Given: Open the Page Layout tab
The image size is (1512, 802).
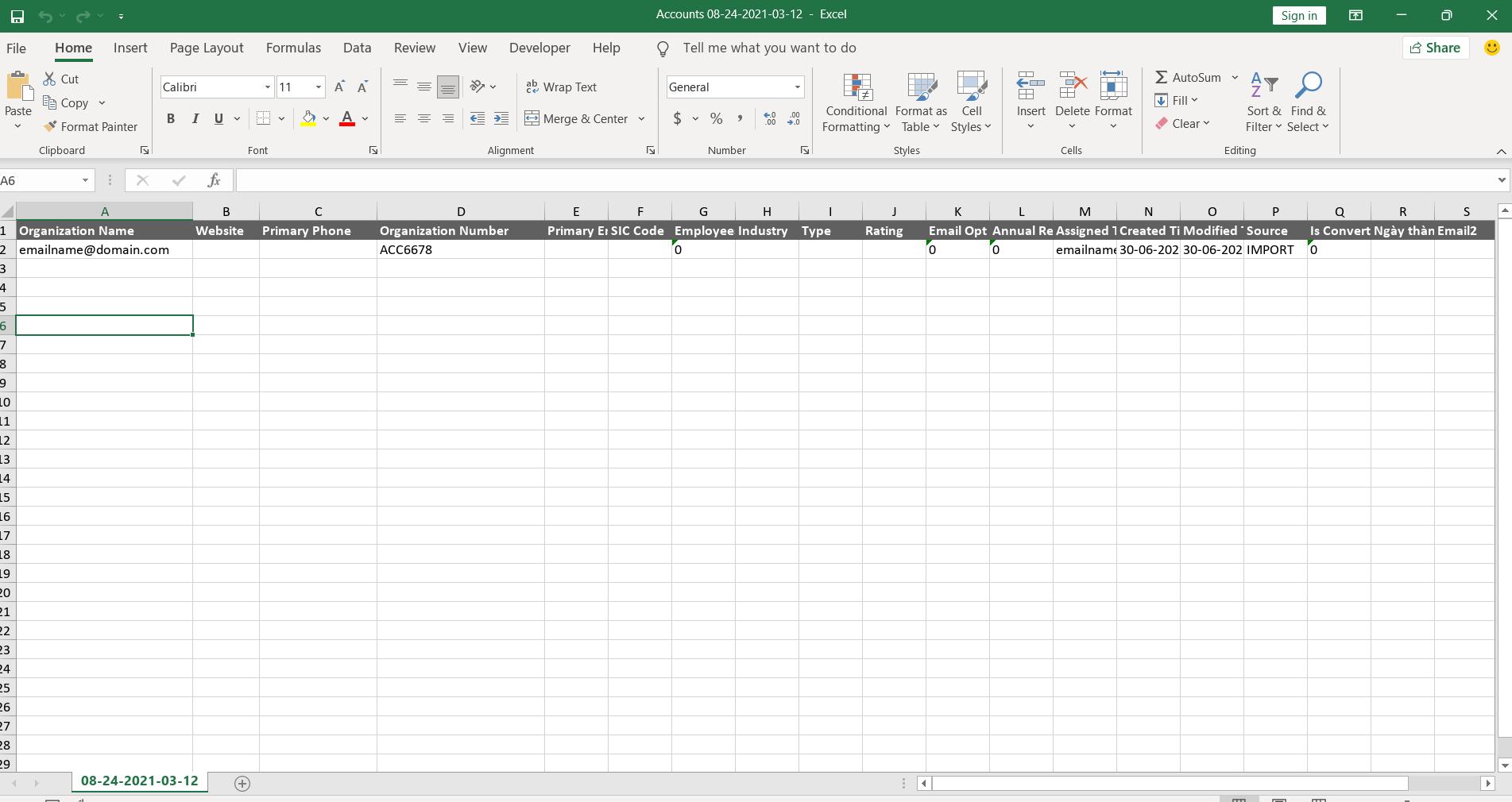Looking at the screenshot, I should coord(207,48).
